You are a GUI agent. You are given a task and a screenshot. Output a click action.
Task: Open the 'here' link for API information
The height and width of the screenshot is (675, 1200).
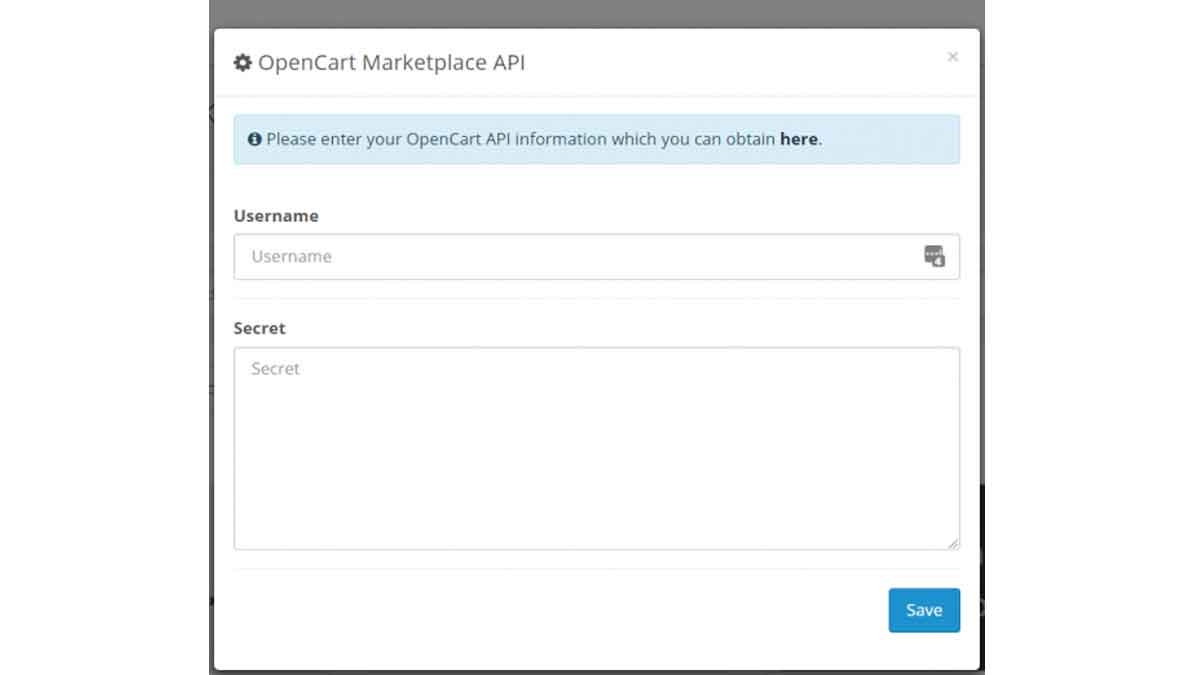point(798,140)
